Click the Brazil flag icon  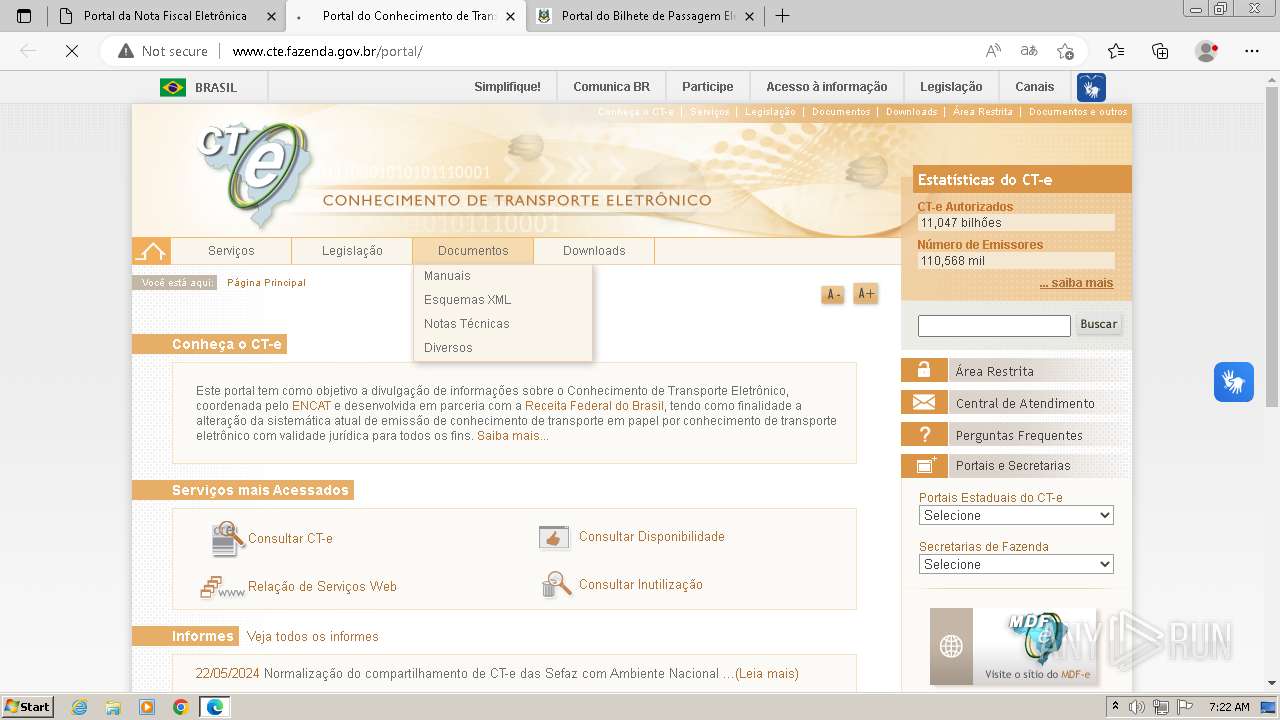click(x=173, y=87)
